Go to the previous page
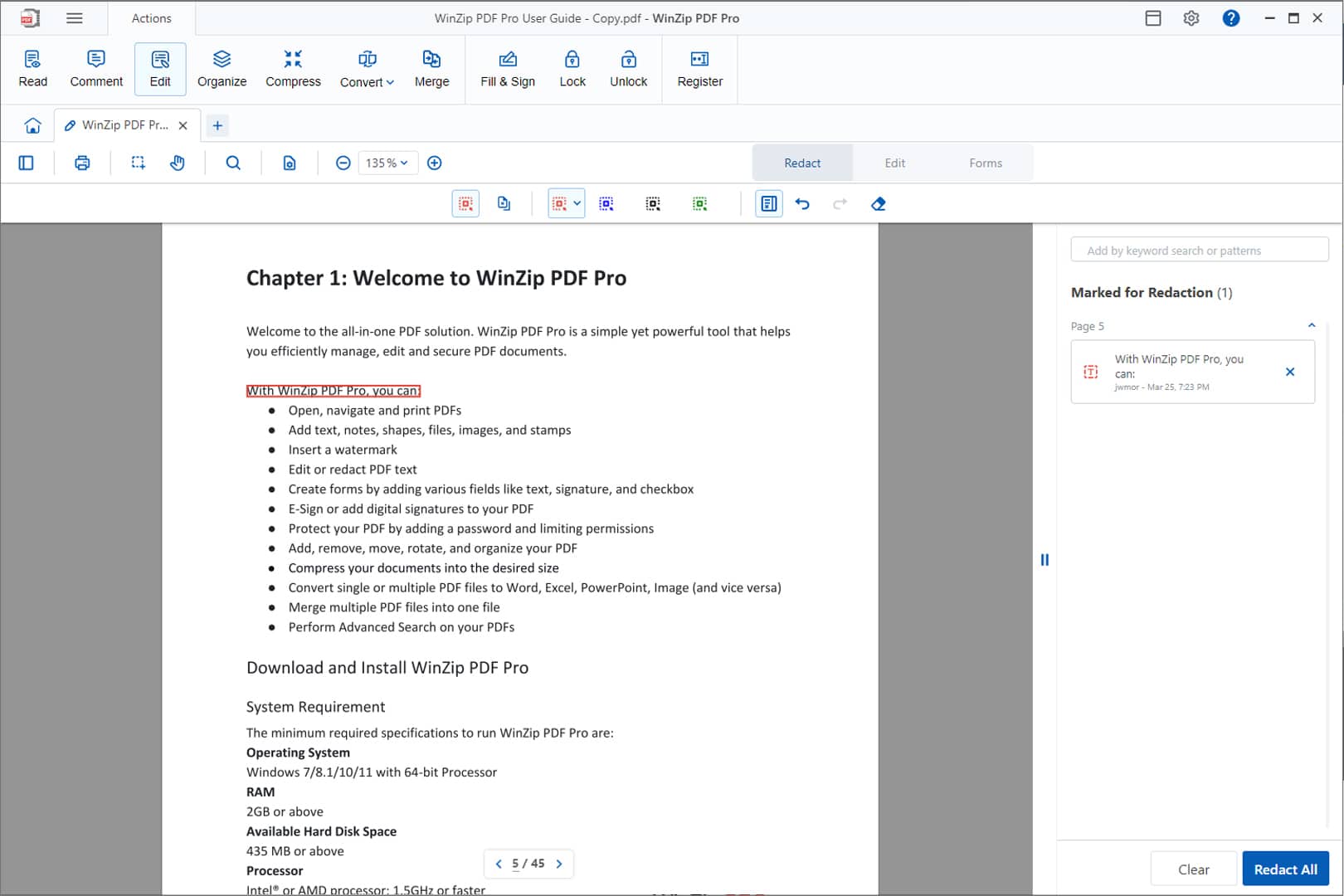Screen dimensions: 1344x896 click(499, 864)
